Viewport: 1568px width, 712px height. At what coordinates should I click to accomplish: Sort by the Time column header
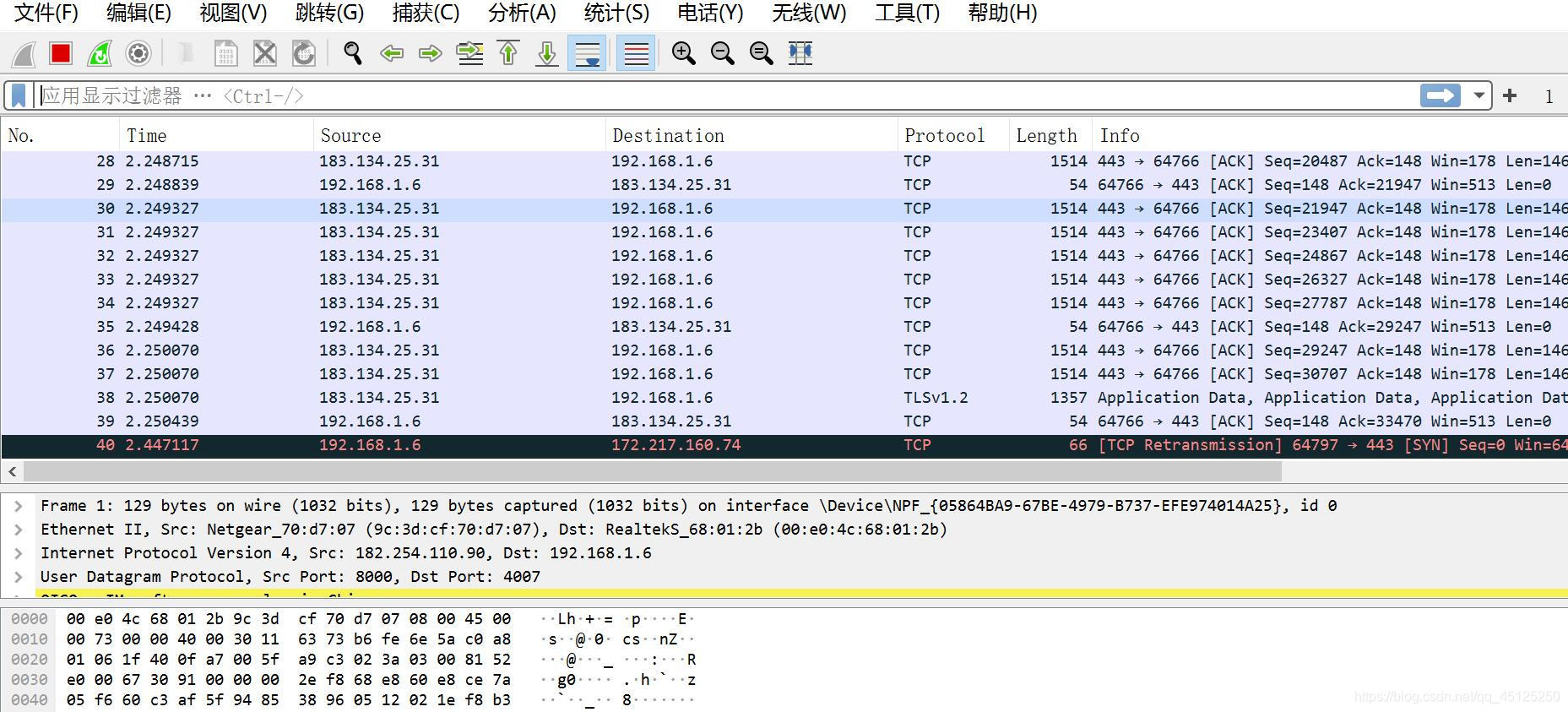[x=216, y=135]
